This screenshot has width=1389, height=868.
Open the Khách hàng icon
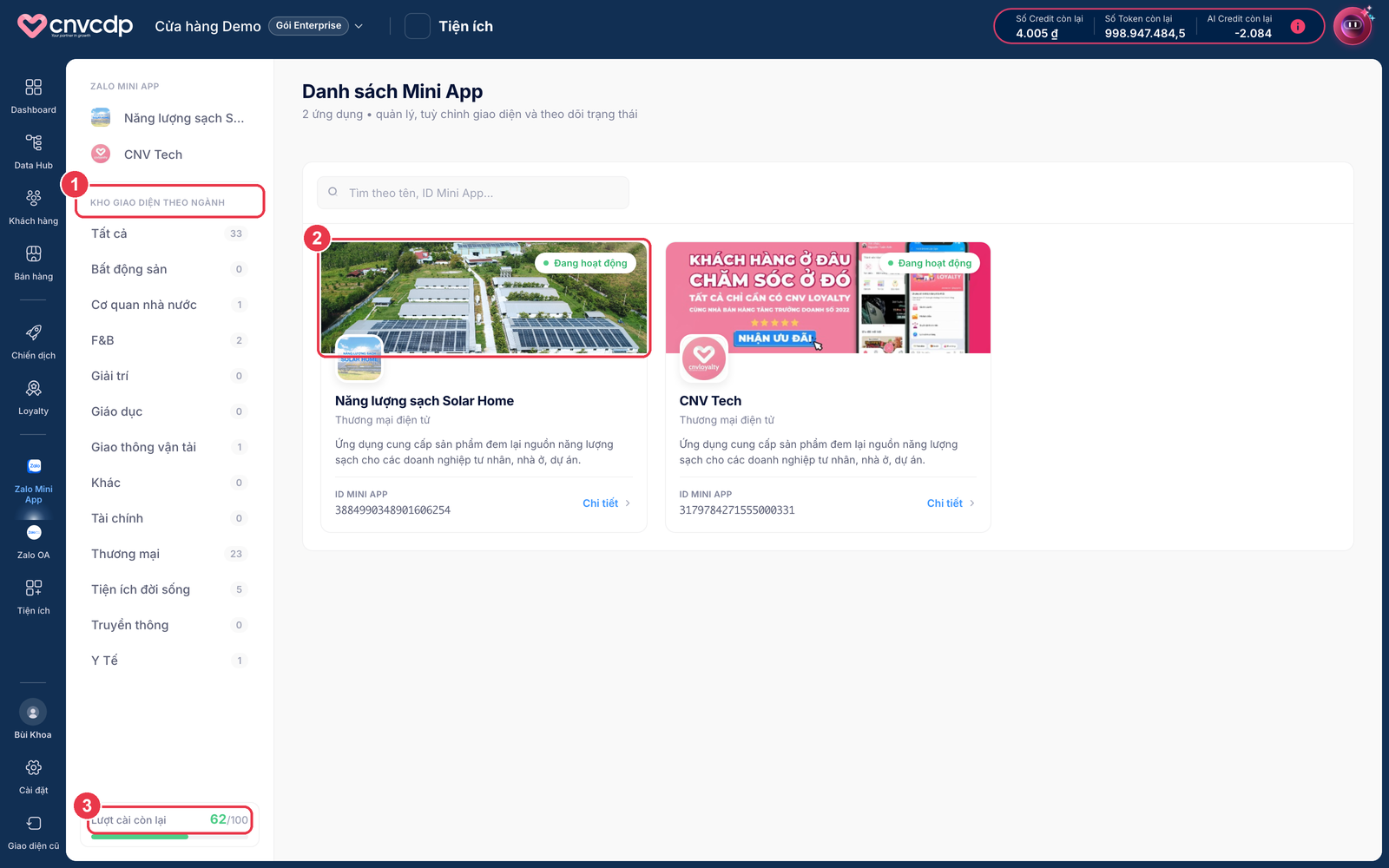(33, 198)
